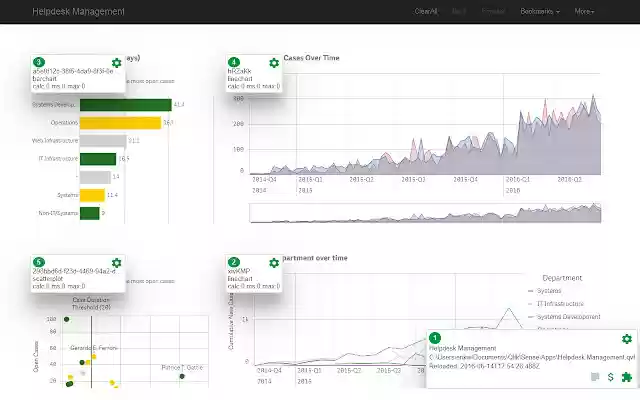
Task: Click the dollar sign variables icon
Action: (610, 377)
